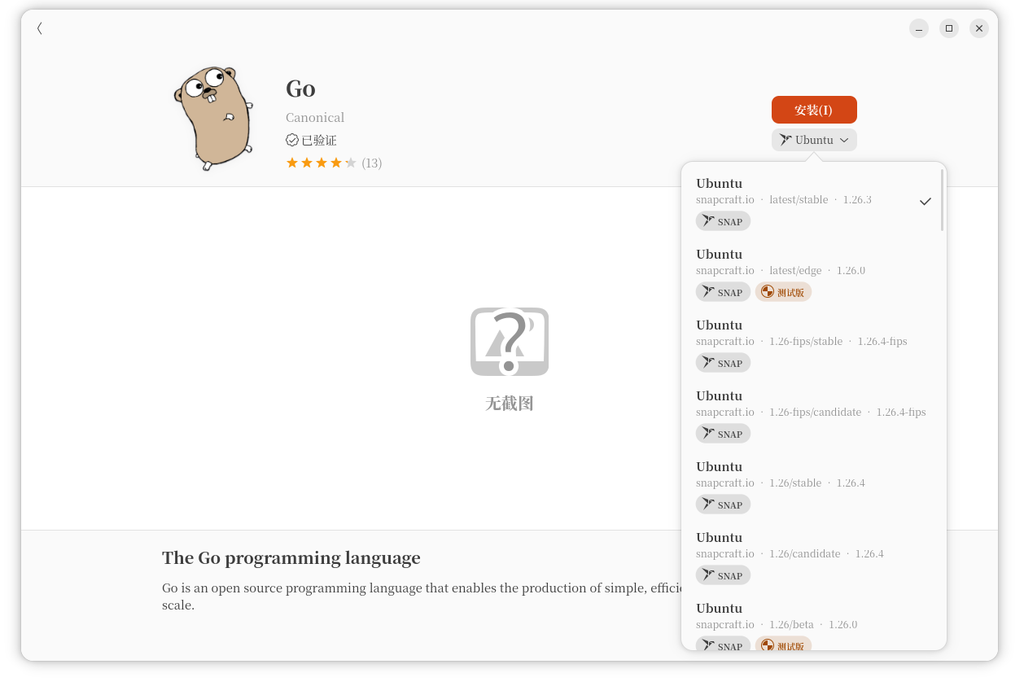Click the checkmark on the selected source
The height and width of the screenshot is (681, 1024).
925,201
